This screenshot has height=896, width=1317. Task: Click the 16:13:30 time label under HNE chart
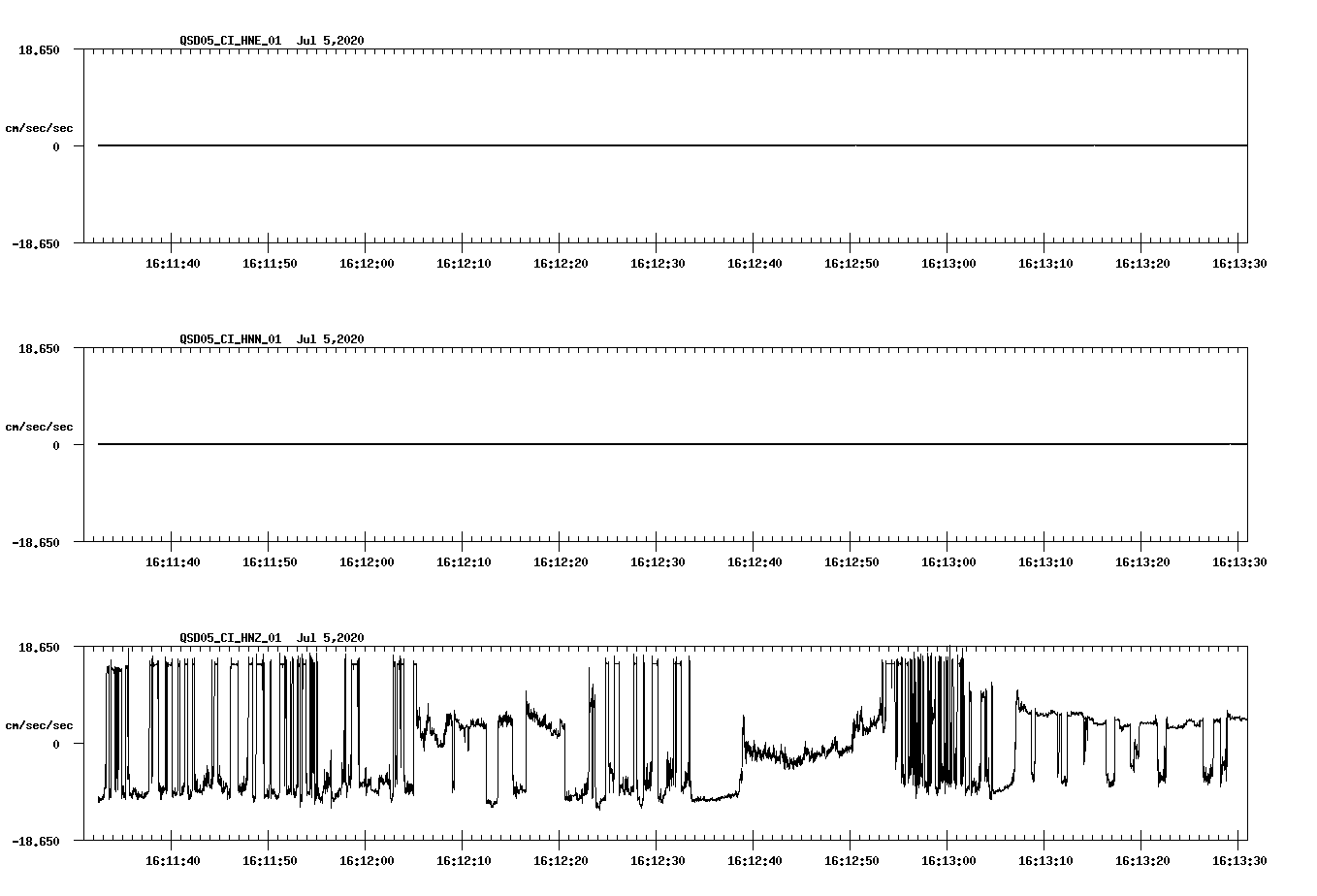pos(1239,264)
